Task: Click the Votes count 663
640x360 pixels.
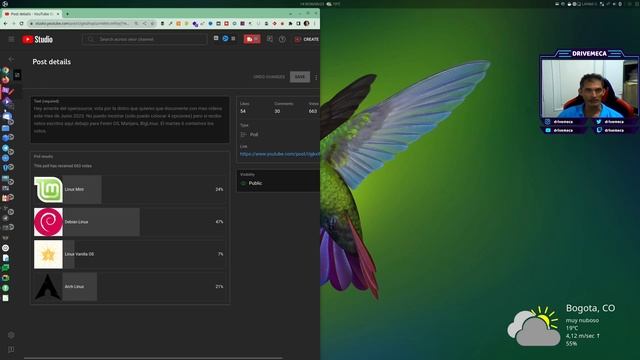Action: click(x=313, y=111)
